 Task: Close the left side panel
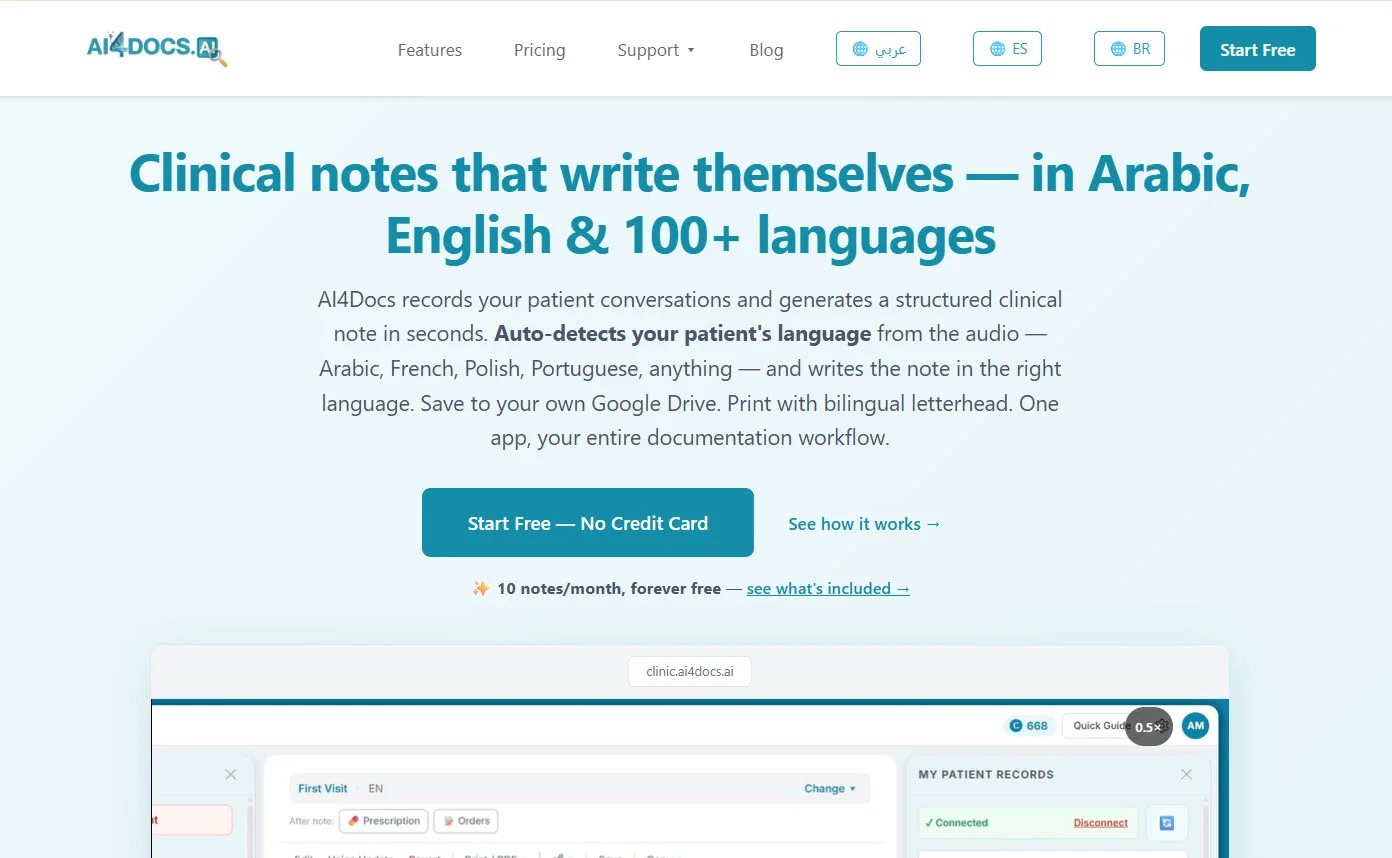point(231,774)
